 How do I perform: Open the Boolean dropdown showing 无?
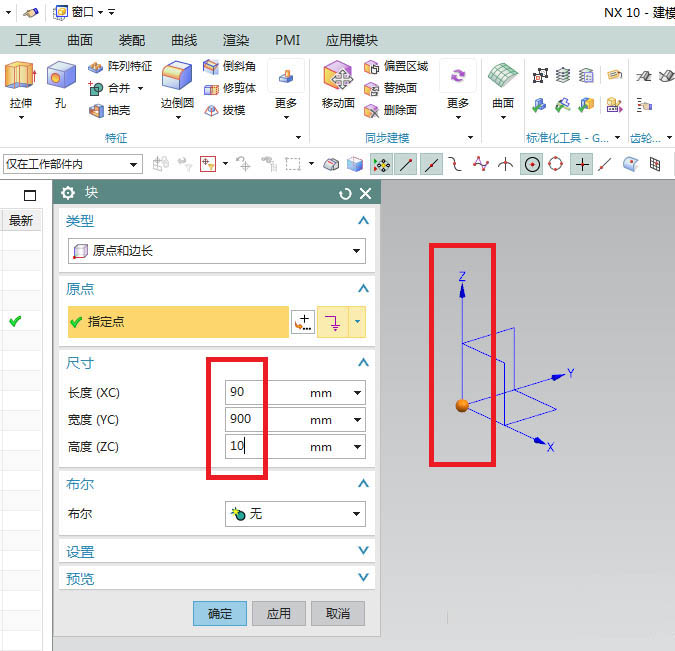pyautogui.click(x=295, y=514)
